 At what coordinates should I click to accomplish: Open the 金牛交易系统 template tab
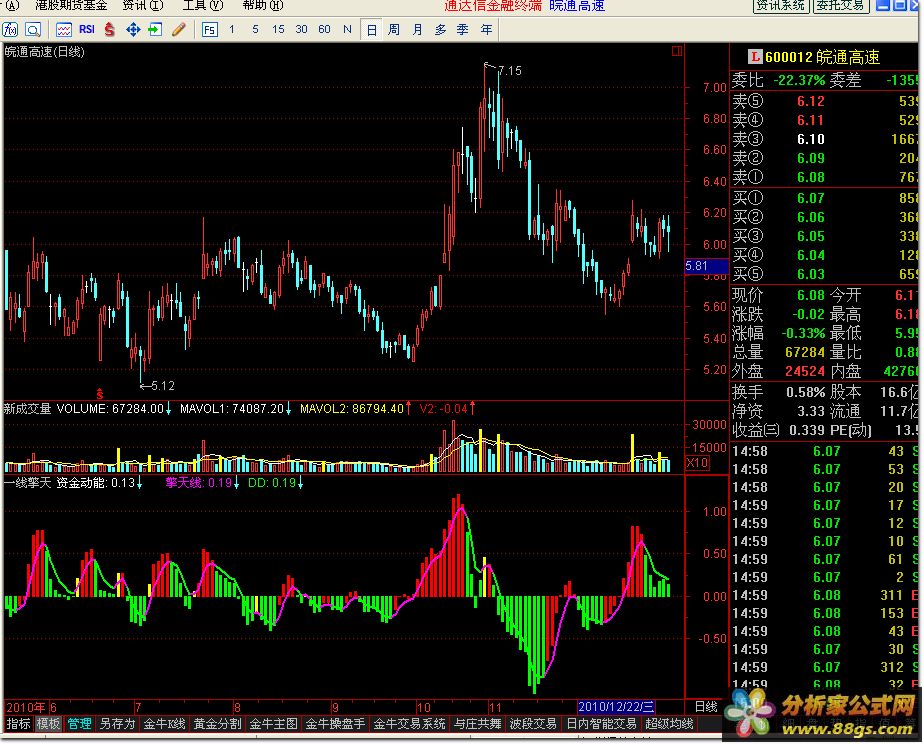[x=410, y=723]
